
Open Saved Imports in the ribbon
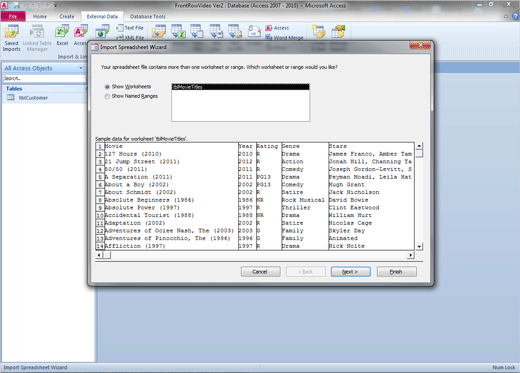click(11, 38)
